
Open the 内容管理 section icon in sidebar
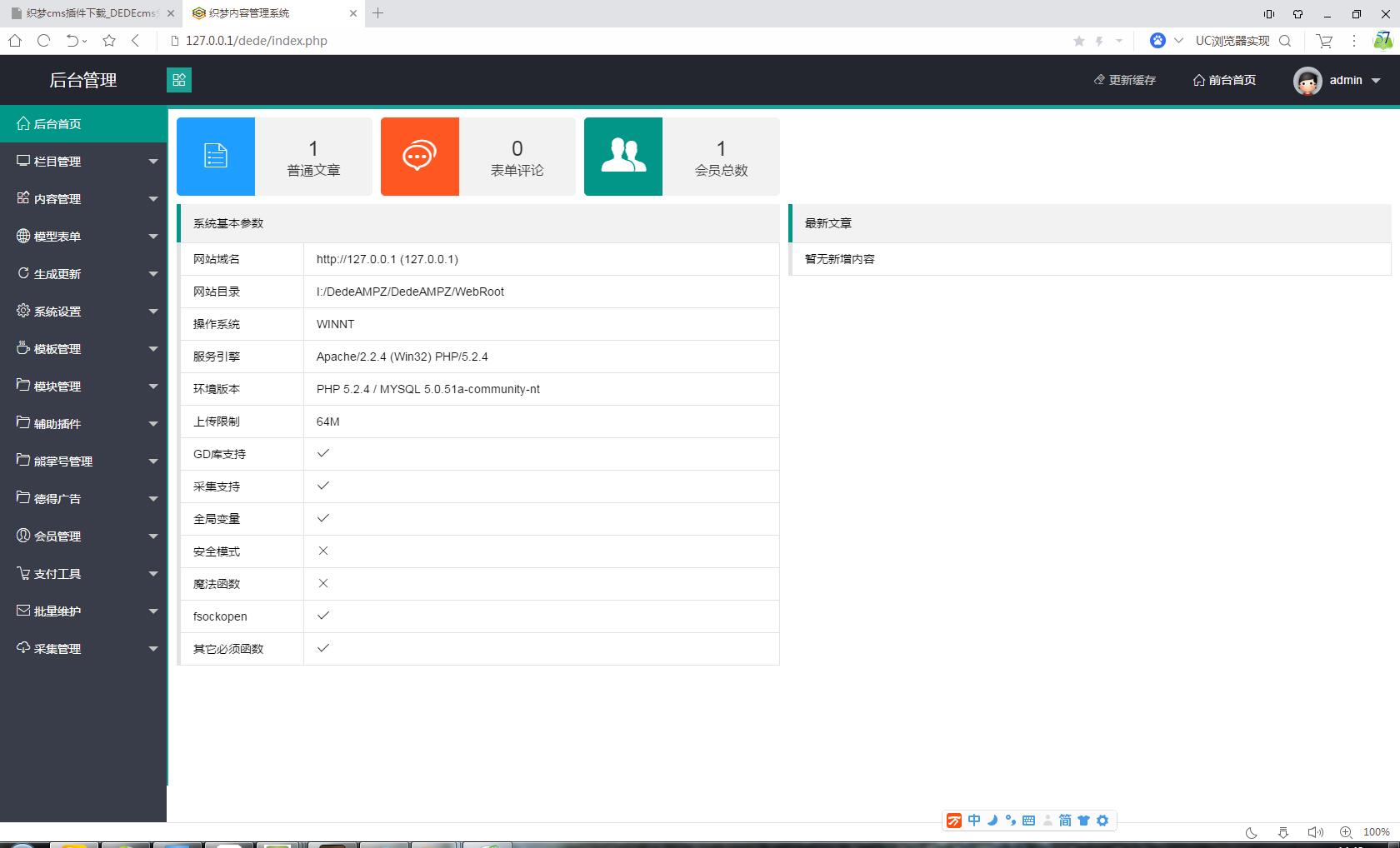[22, 198]
